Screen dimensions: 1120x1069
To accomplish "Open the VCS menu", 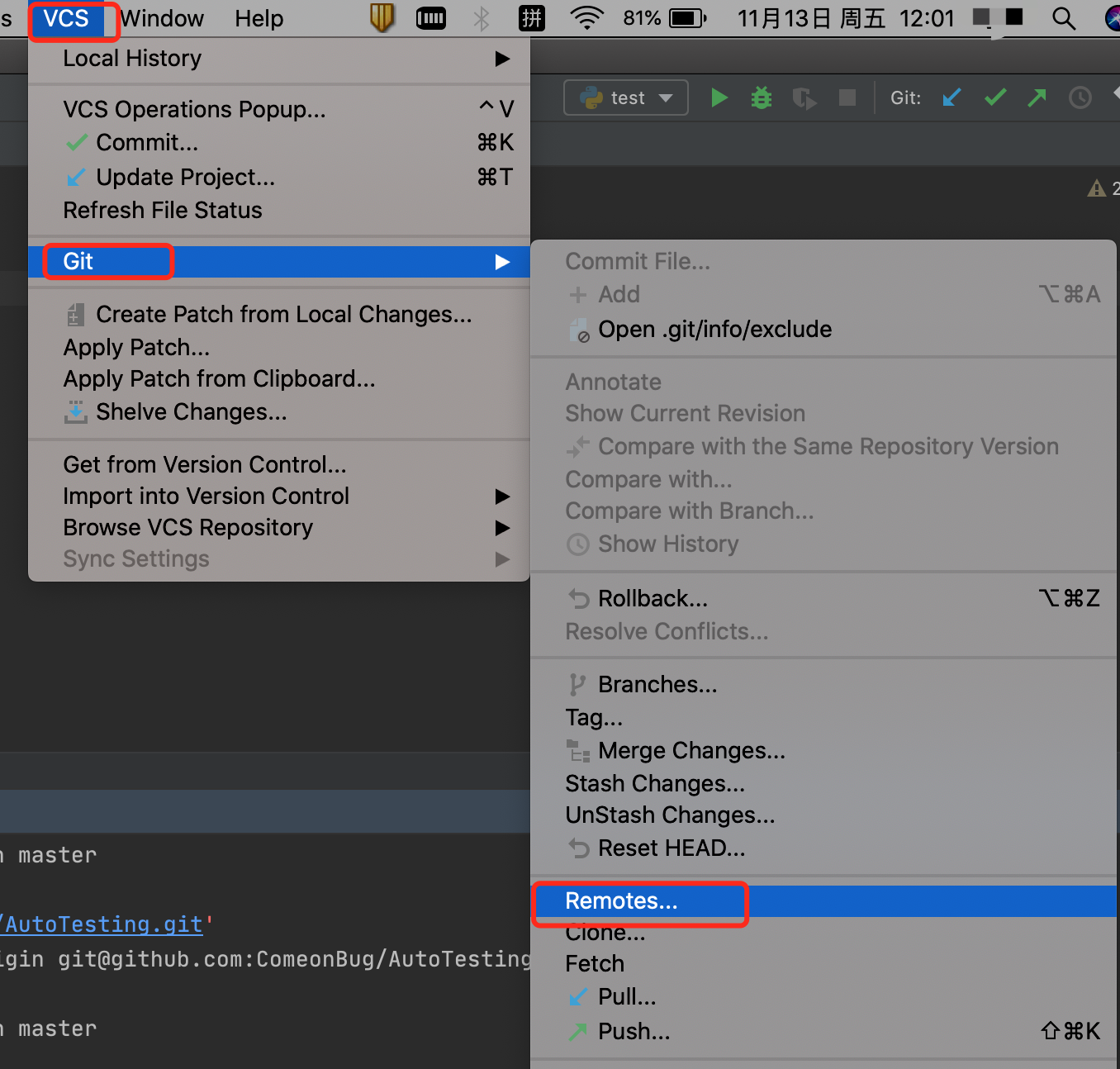I will [66, 18].
